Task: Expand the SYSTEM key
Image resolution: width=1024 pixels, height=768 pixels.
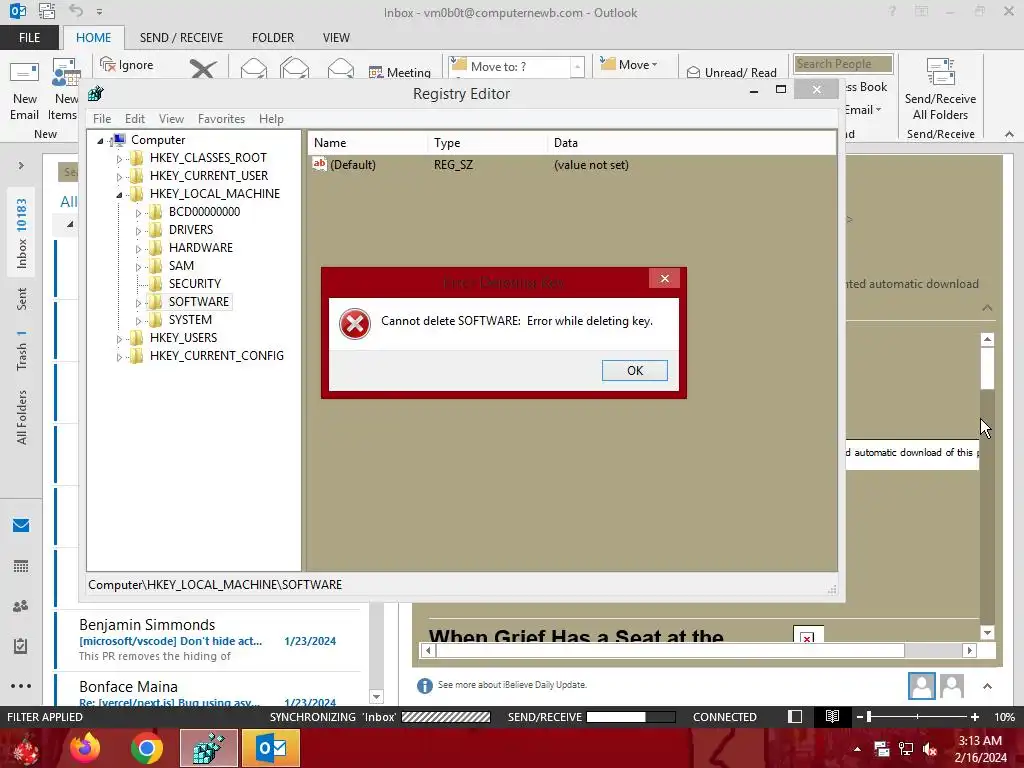Action: pos(138,321)
